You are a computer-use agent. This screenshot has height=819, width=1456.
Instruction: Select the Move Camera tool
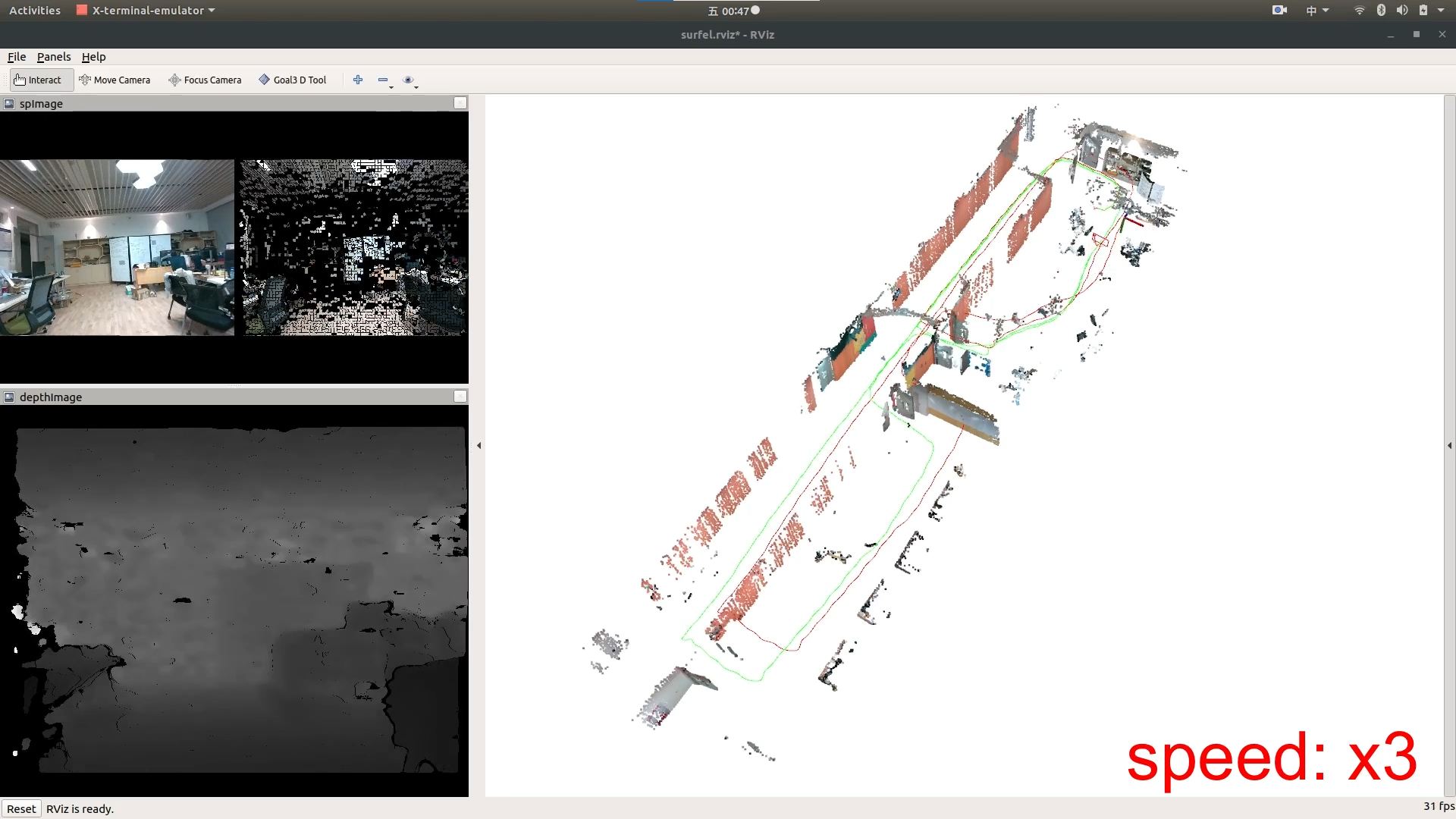pos(115,80)
